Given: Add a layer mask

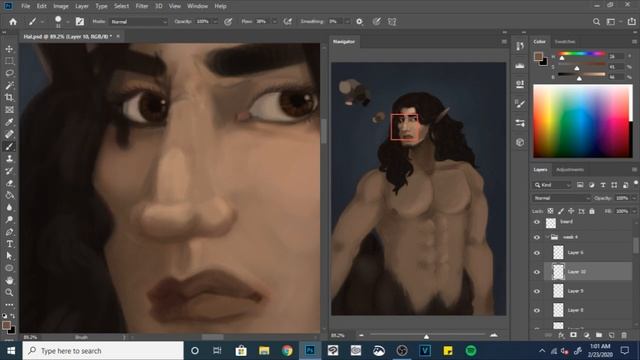Looking at the screenshot, I should click(573, 335).
